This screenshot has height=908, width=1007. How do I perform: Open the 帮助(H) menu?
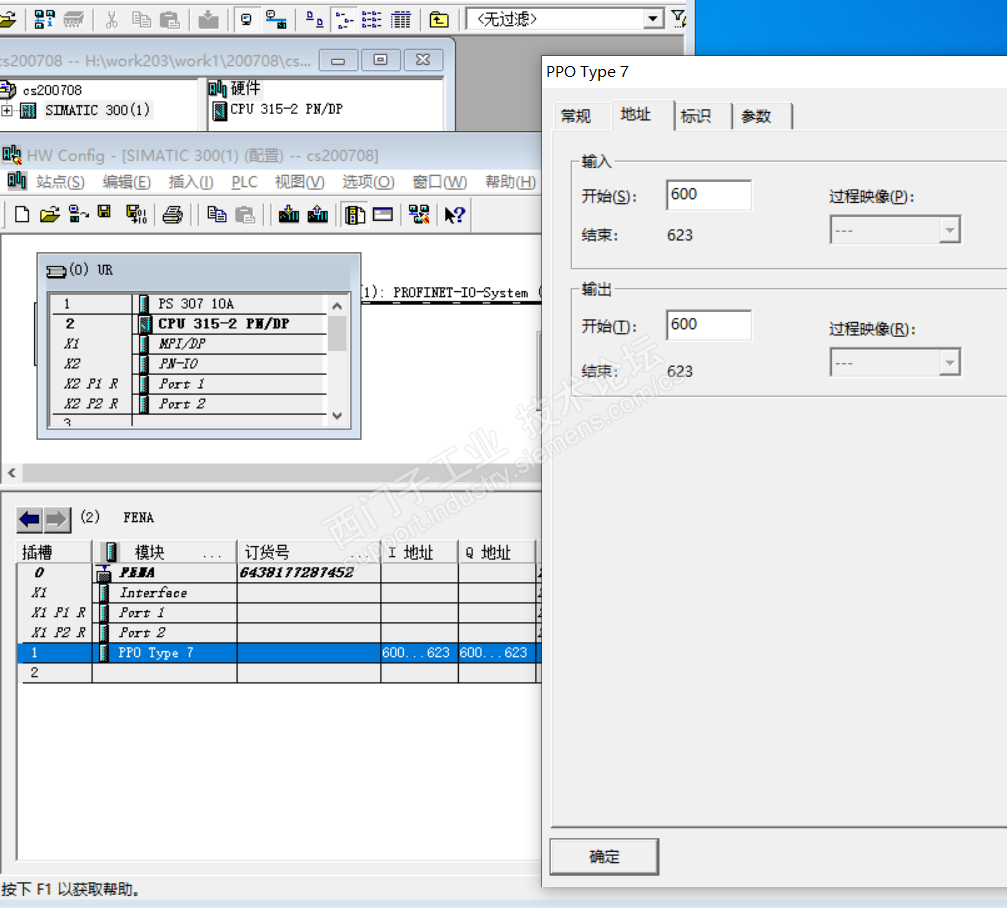coord(511,182)
